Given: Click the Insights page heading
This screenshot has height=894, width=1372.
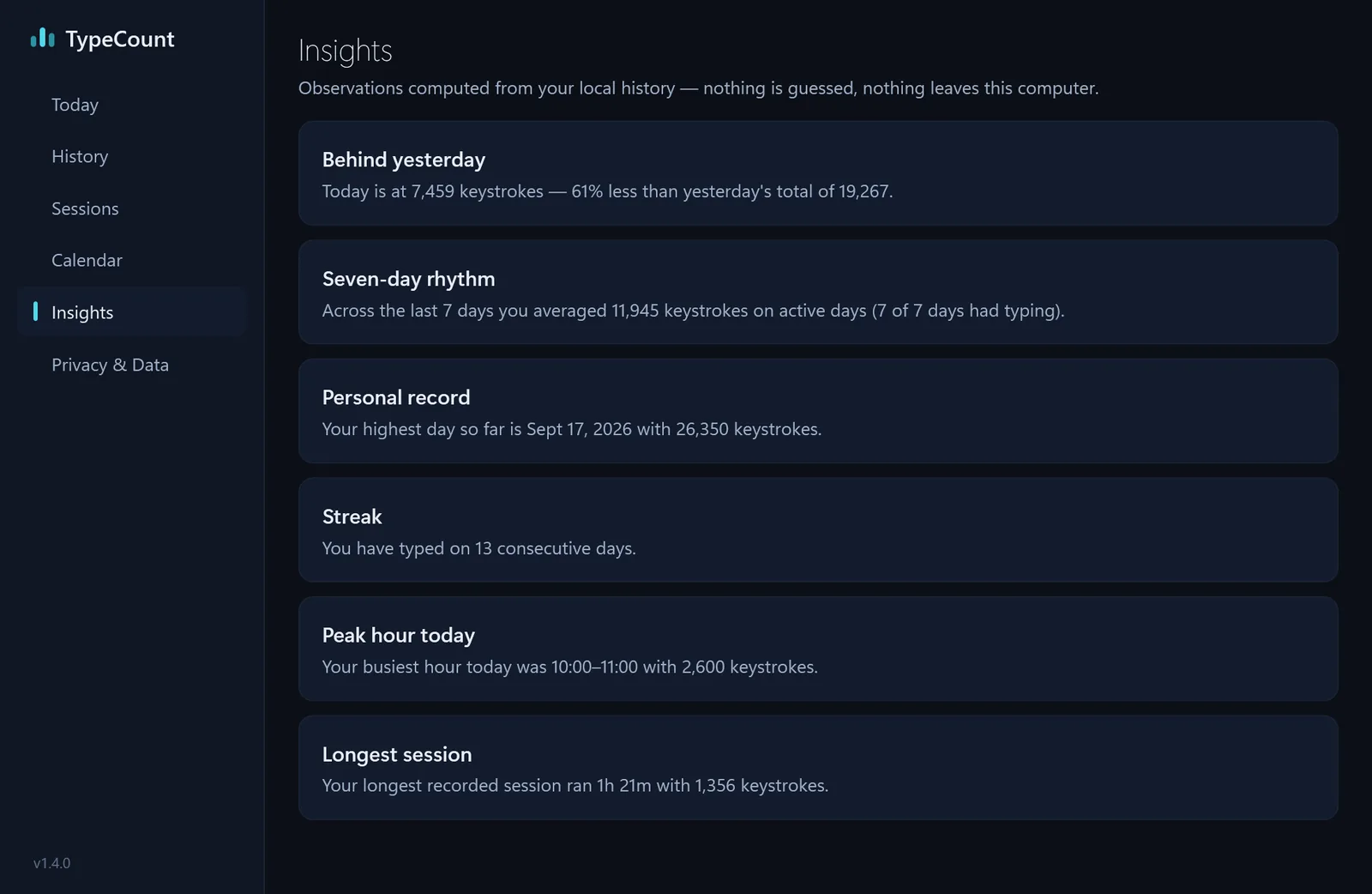Looking at the screenshot, I should point(345,51).
